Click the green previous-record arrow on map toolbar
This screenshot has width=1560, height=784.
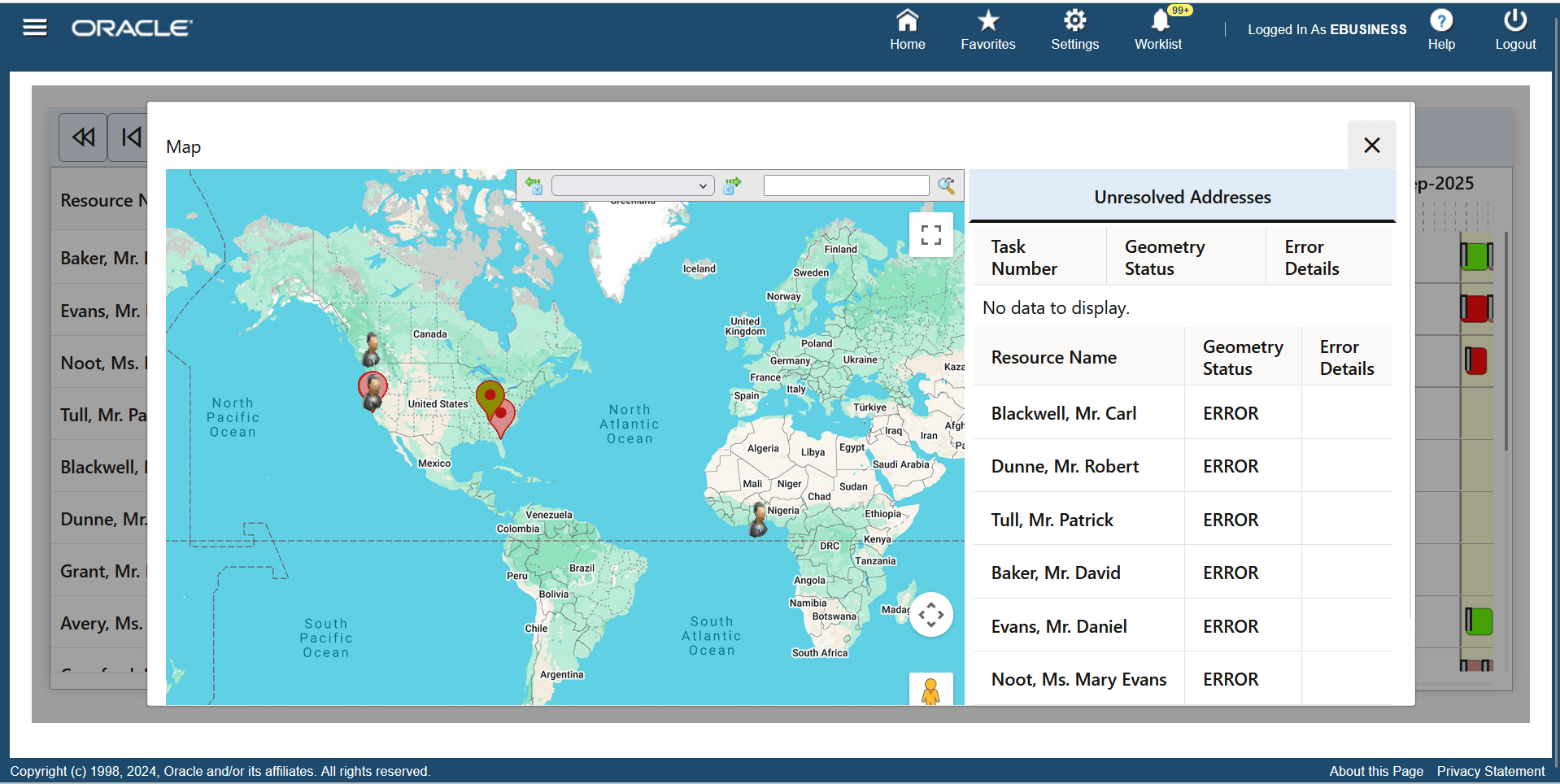(x=533, y=185)
